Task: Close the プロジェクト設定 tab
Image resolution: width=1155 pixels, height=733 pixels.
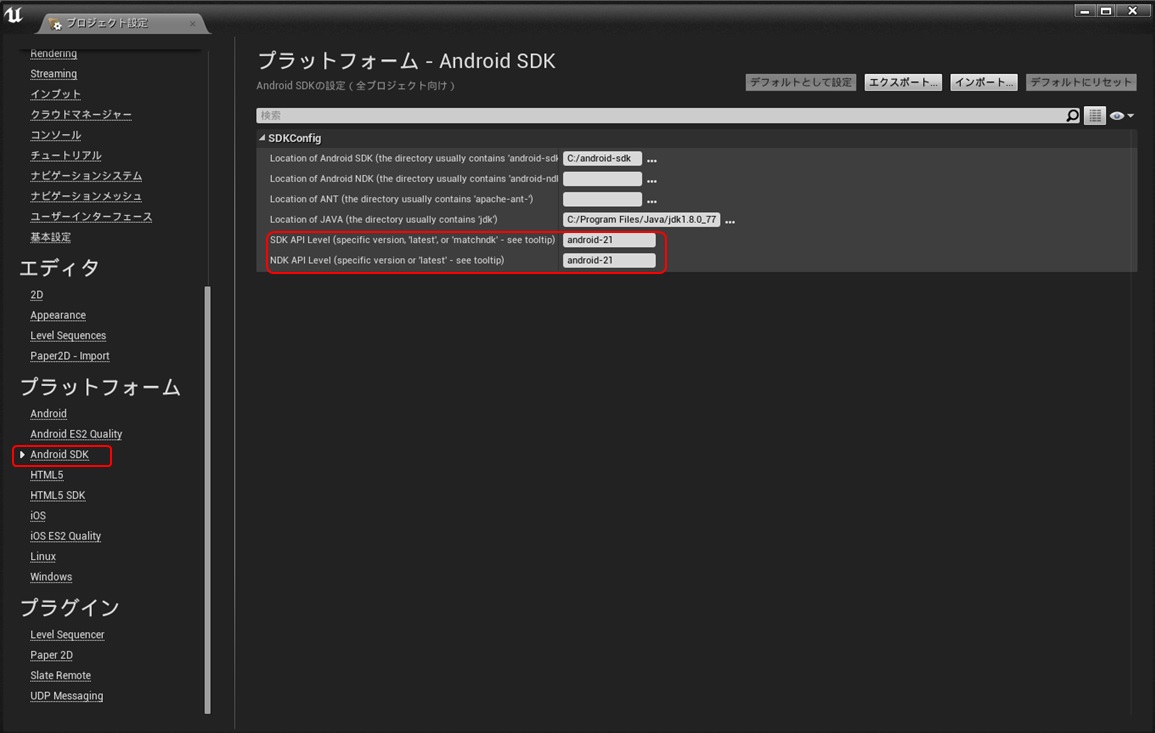Action: [193, 24]
